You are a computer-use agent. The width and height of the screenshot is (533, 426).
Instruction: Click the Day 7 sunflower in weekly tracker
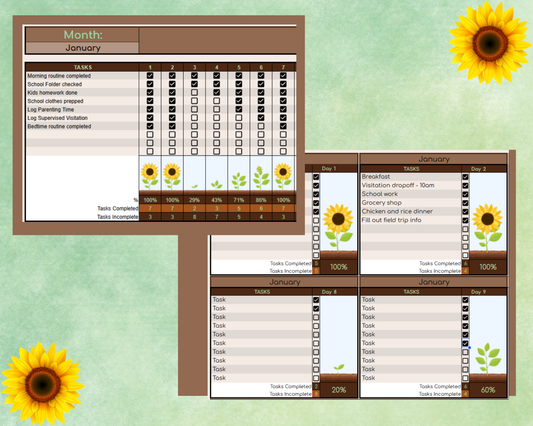point(283,176)
